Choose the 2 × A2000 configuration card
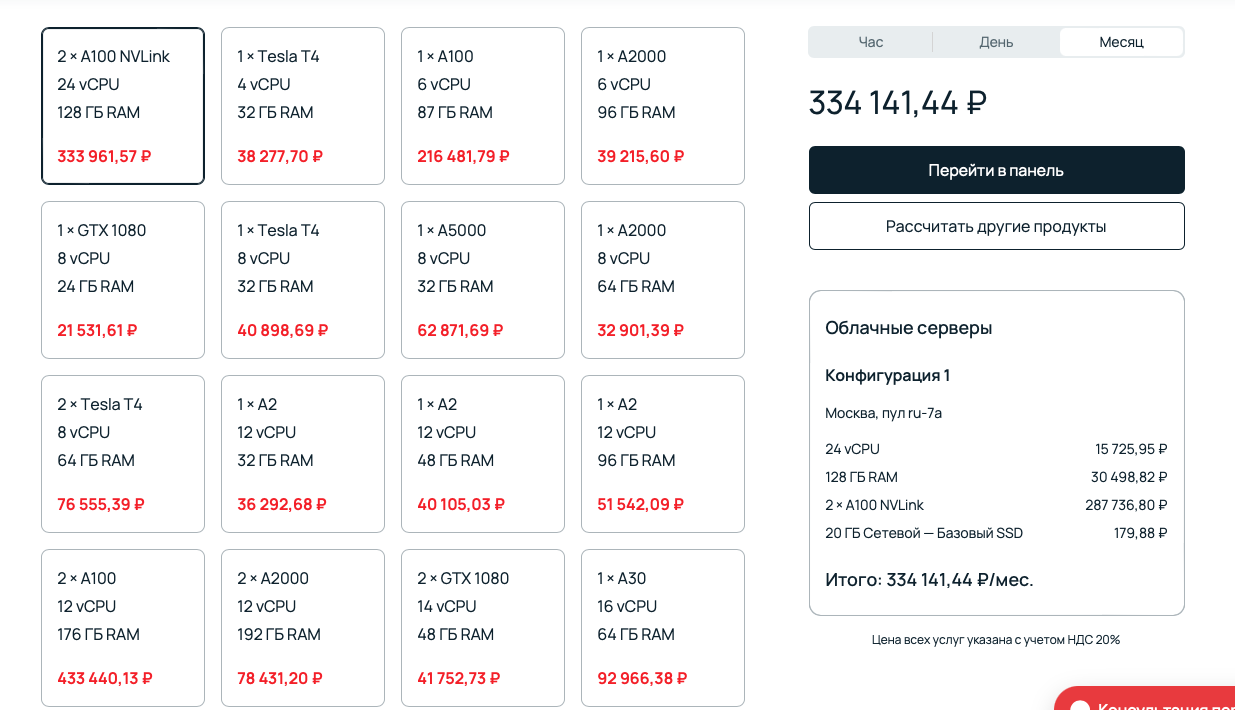 [x=303, y=628]
